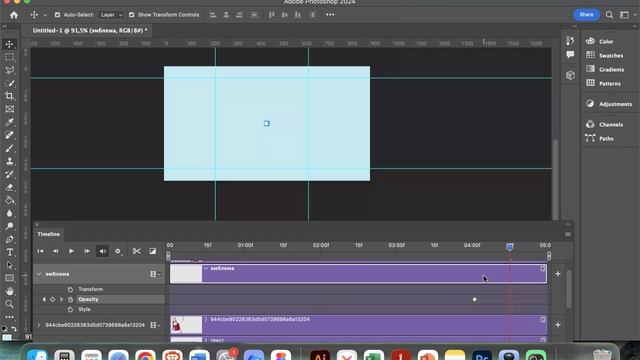Open the Timeline panel flyout menu
The height and width of the screenshot is (360, 640).
coord(568,234)
